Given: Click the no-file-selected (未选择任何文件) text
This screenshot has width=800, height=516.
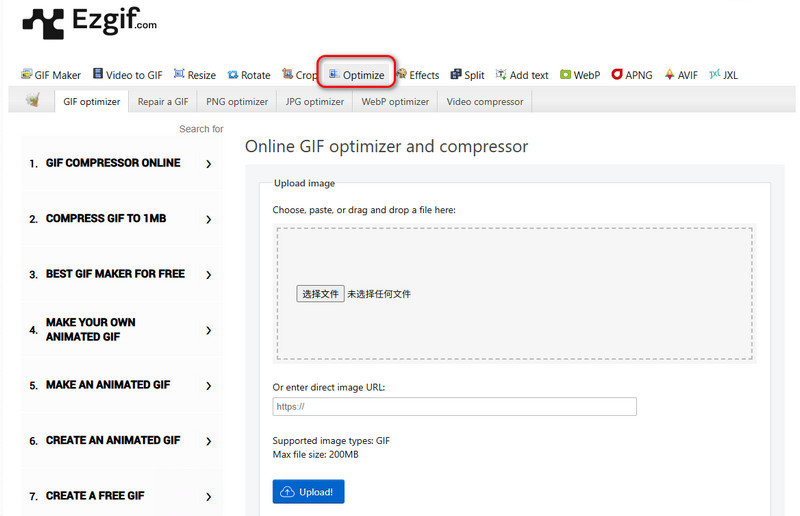Looking at the screenshot, I should (379, 294).
